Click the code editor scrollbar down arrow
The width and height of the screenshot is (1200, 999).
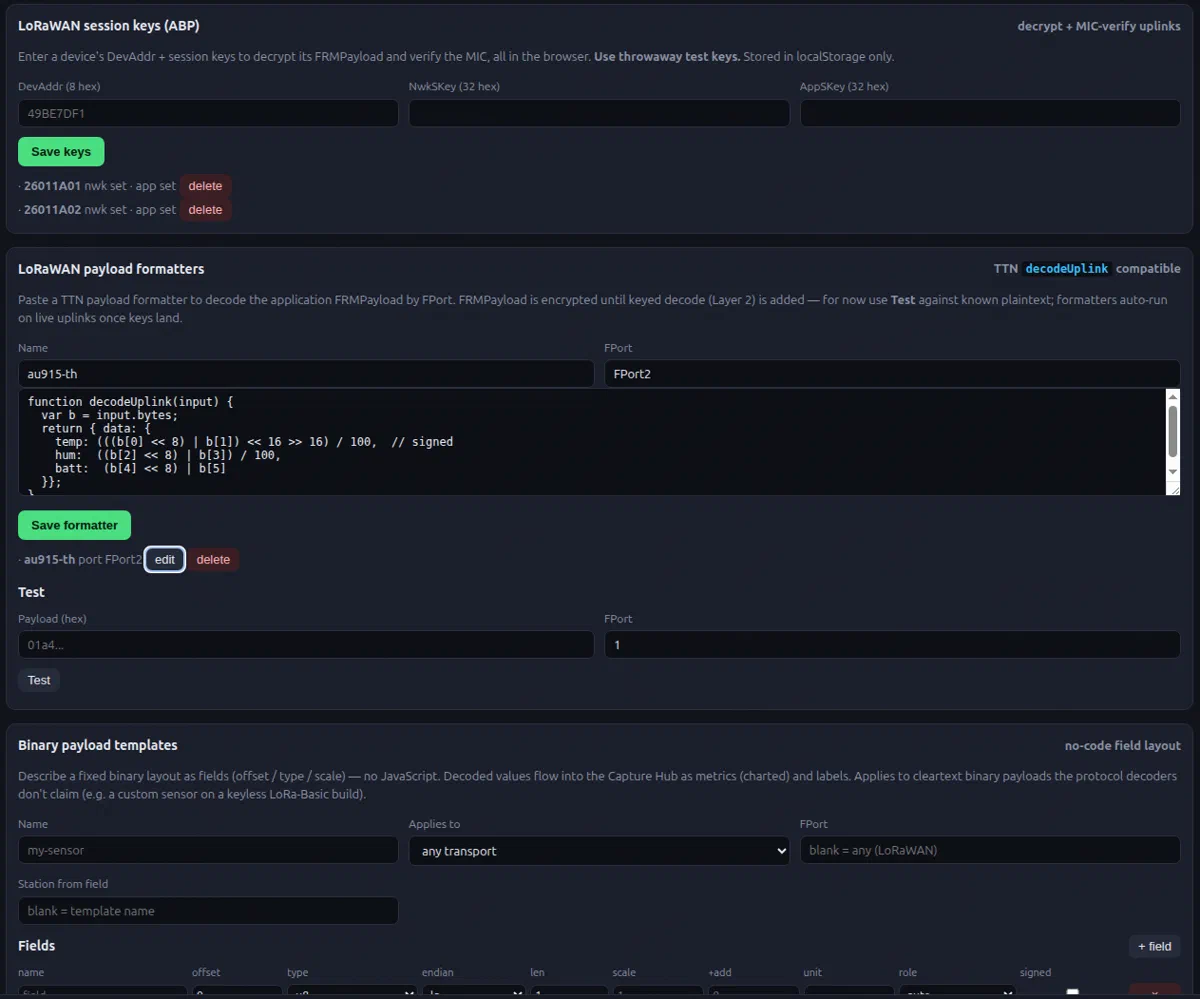click(x=1173, y=471)
